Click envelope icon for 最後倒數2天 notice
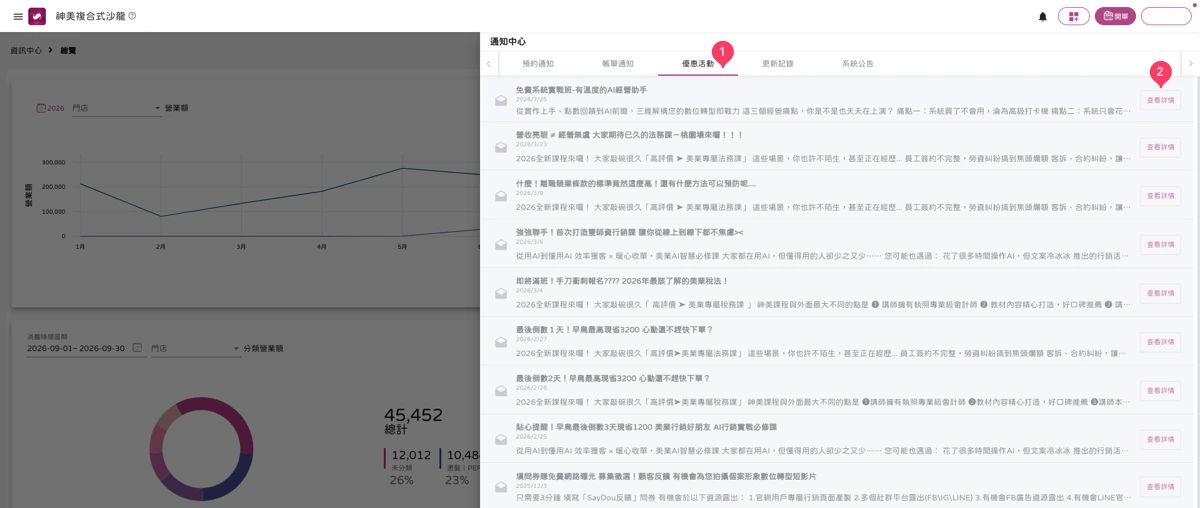Screen dimensions: 1200x508 pyautogui.click(x=501, y=391)
